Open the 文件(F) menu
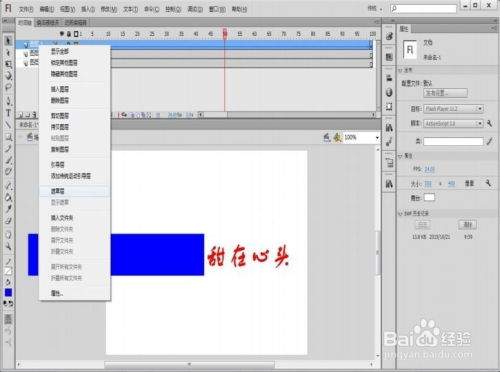 click(26, 9)
